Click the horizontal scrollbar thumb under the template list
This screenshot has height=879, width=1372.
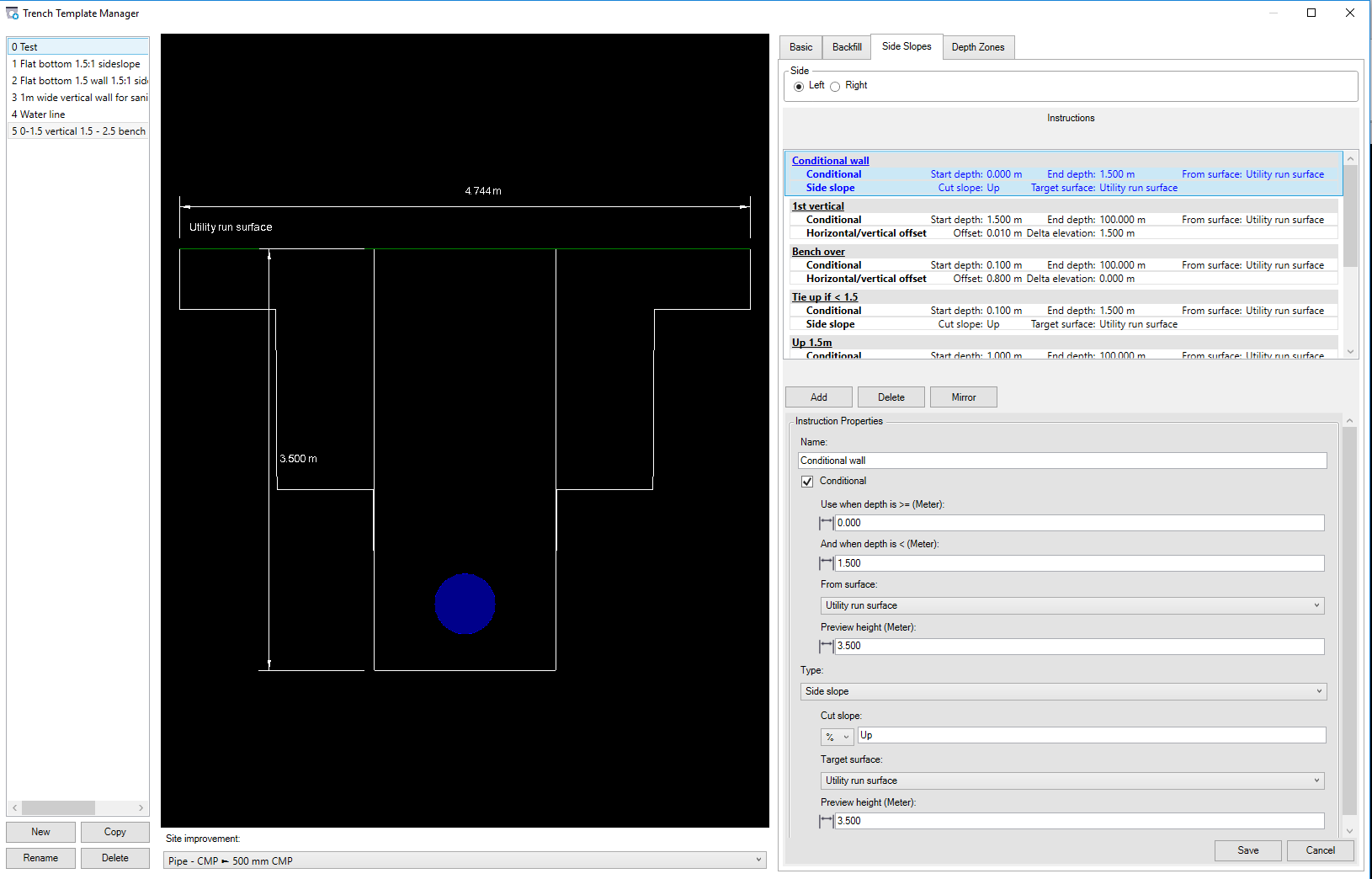tap(57, 807)
